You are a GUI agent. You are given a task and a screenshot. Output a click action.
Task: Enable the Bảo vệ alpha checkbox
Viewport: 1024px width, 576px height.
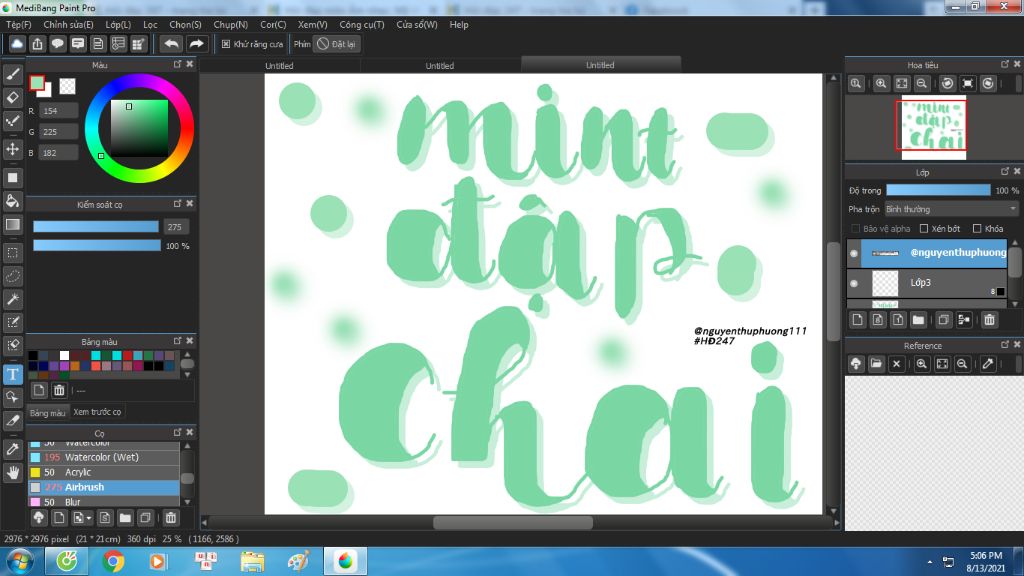(x=855, y=229)
